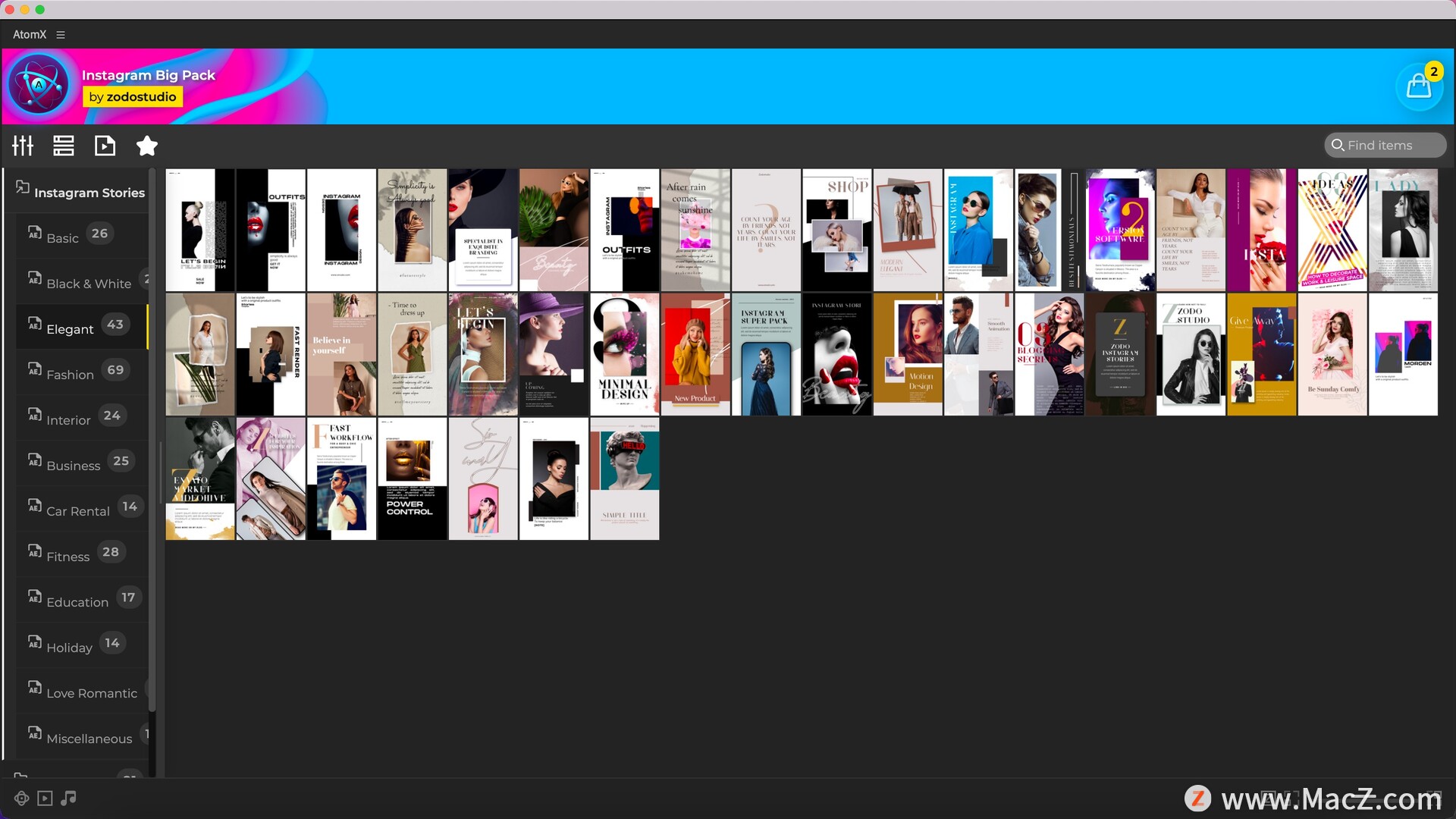The width and height of the screenshot is (1456, 819).
Task: Click the sliders settings icon in the toolbar
Action: pyautogui.click(x=23, y=146)
